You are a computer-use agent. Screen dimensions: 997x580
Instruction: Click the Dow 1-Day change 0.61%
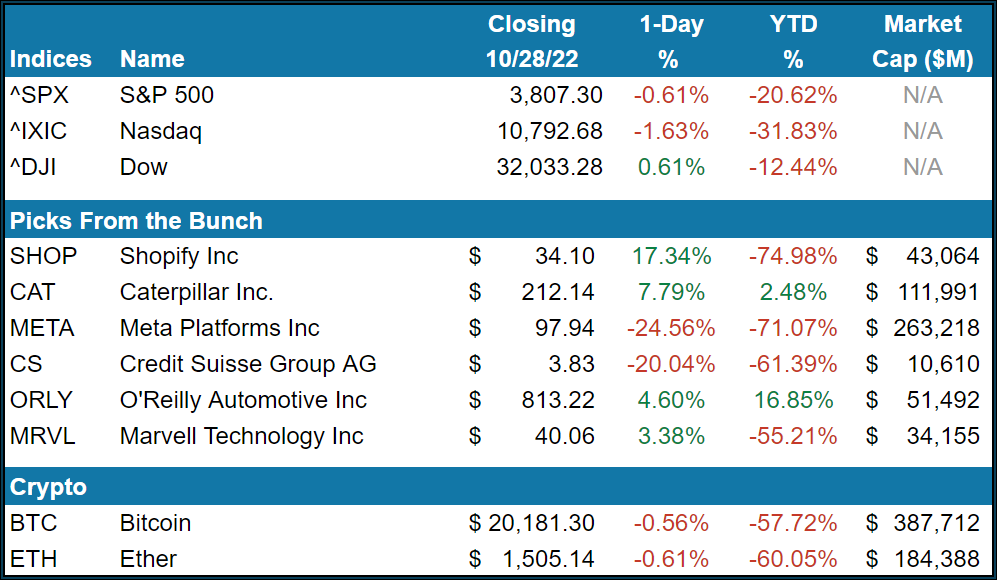[671, 167]
